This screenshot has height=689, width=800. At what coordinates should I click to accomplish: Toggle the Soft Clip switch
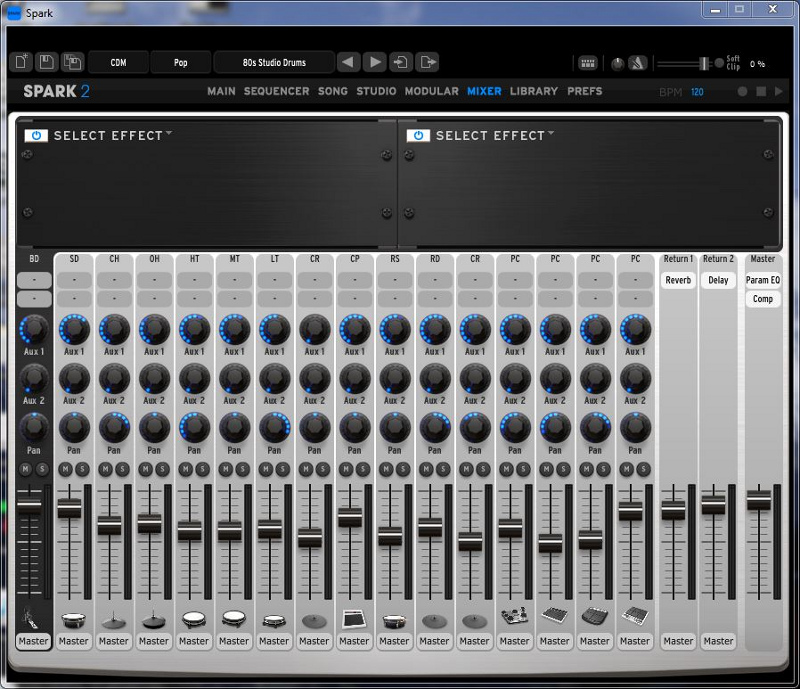pyautogui.click(x=719, y=63)
